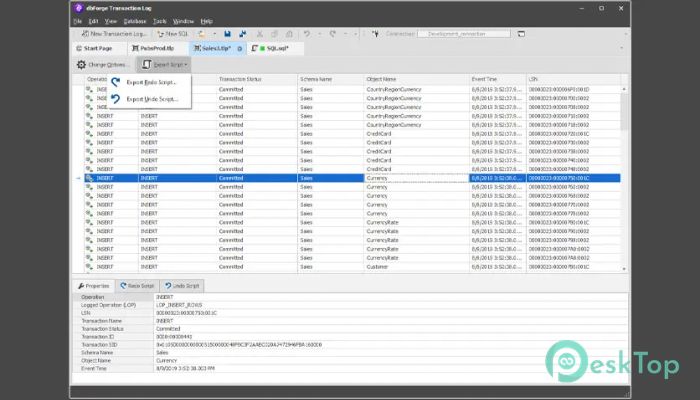Click the Redo arrow icon
The width and height of the screenshot is (700, 400).
333,34
